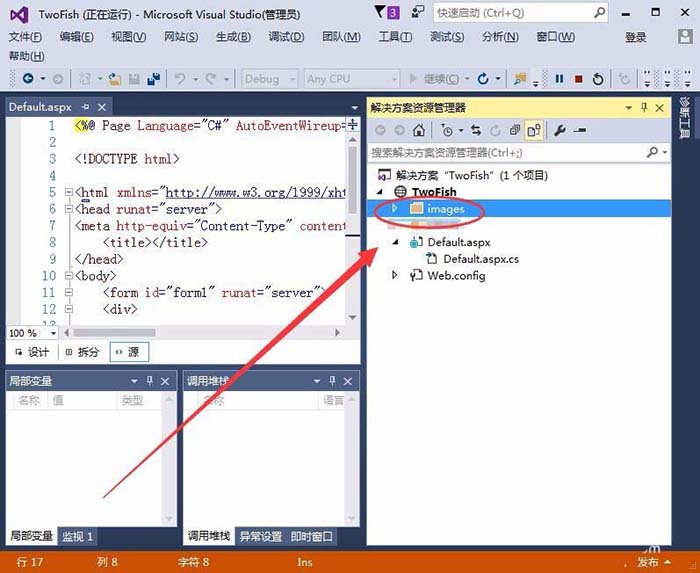Screen dimensions: 700x573
Task: Switch to the 异常设置 tab
Action: click(261, 536)
